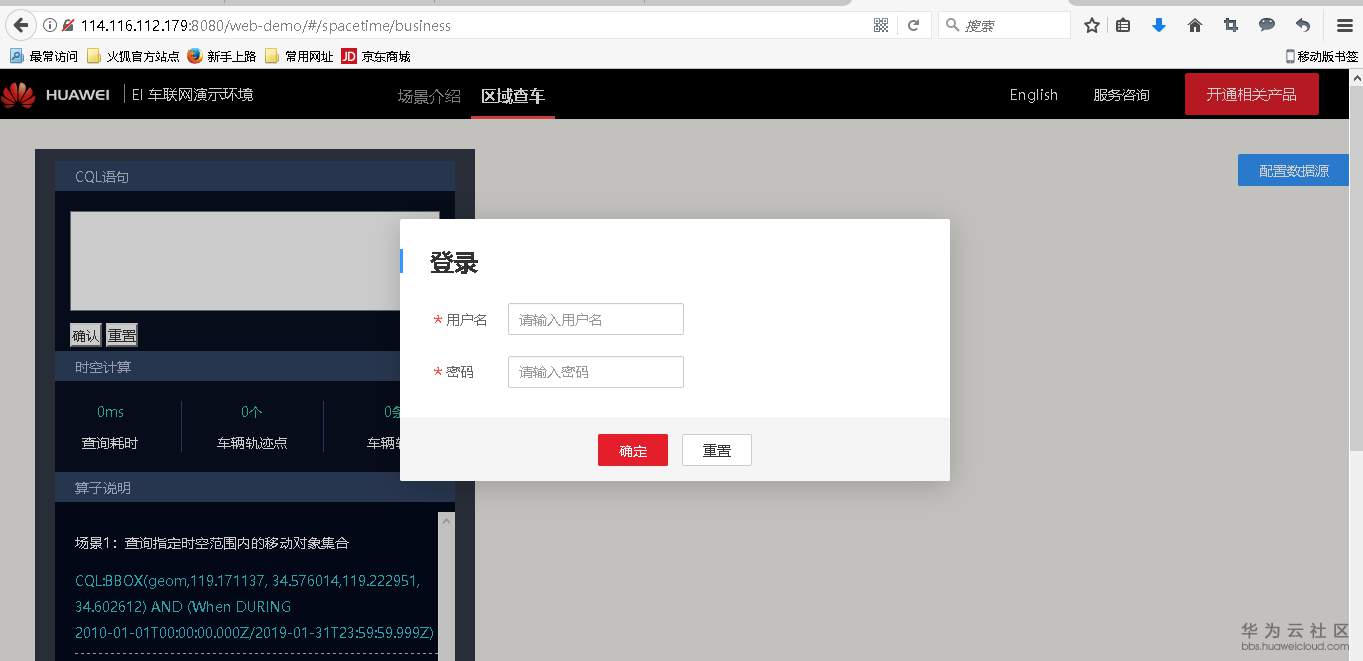1363x661 pixels.
Task: Click the 配置数据源 button
Action: coord(1293,170)
